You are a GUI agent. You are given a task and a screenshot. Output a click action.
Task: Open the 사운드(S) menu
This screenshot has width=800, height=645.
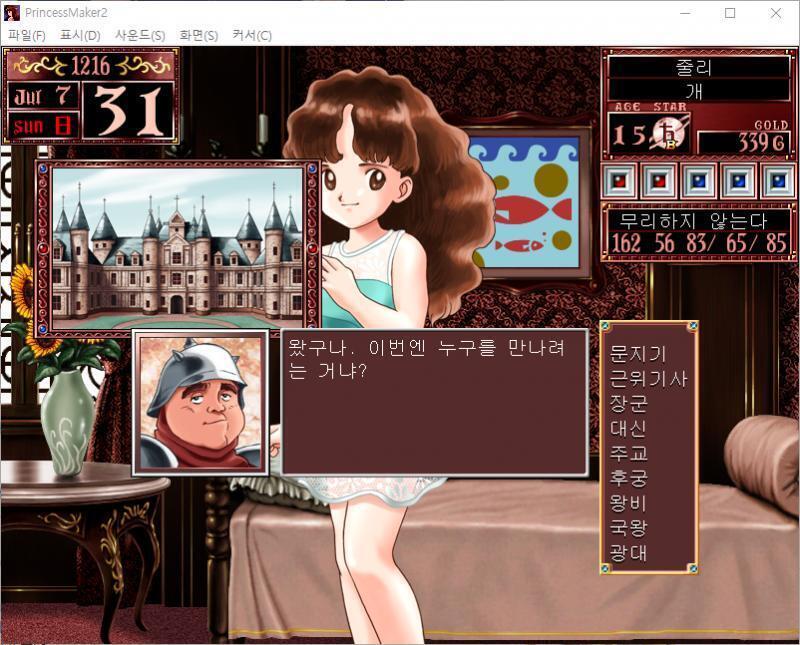click(x=140, y=35)
